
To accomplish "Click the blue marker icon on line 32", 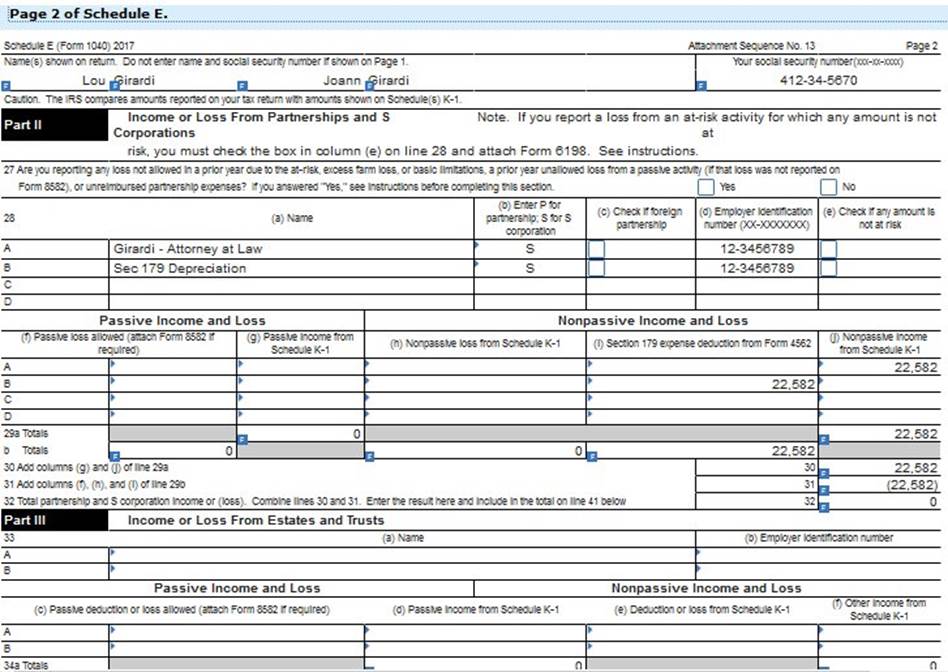I will (x=824, y=507).
